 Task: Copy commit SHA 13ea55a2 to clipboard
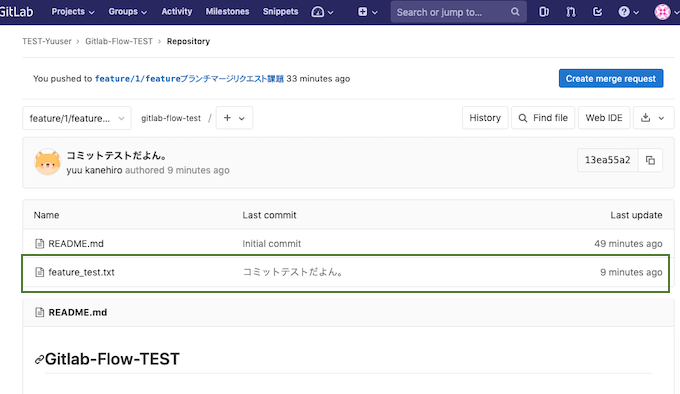650,160
